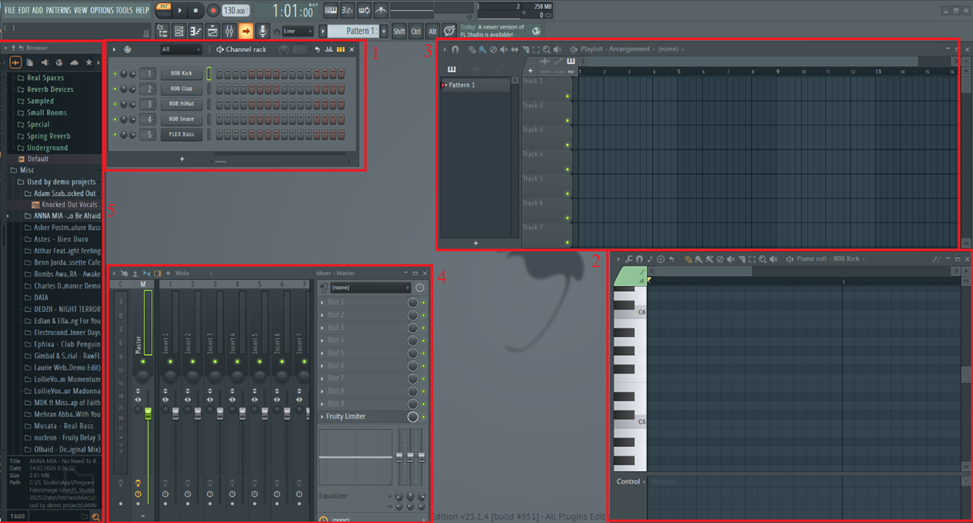Click the Stop transport button
The height and width of the screenshot is (523, 973).
[x=196, y=11]
